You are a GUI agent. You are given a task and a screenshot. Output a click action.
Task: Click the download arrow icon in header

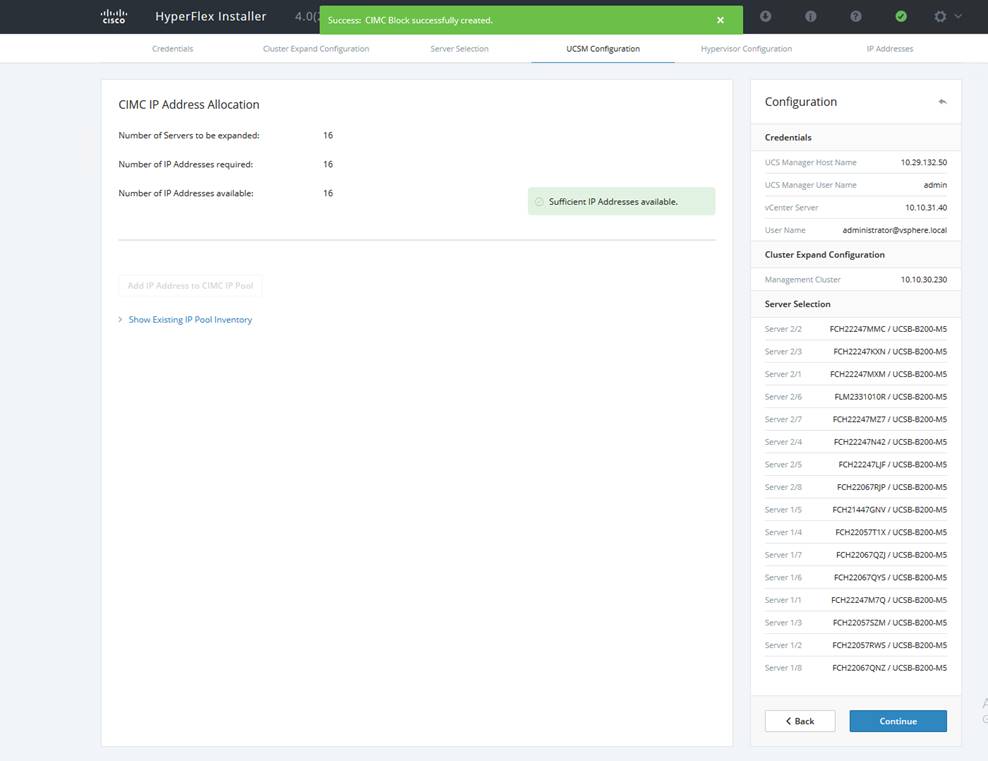pyautogui.click(x=766, y=16)
